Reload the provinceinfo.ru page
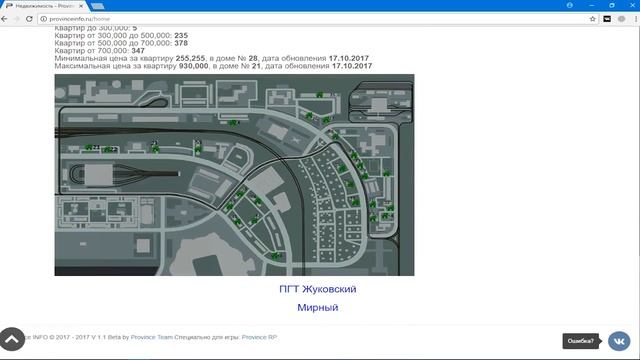Viewport: 640px width, 360px height. 29,19
